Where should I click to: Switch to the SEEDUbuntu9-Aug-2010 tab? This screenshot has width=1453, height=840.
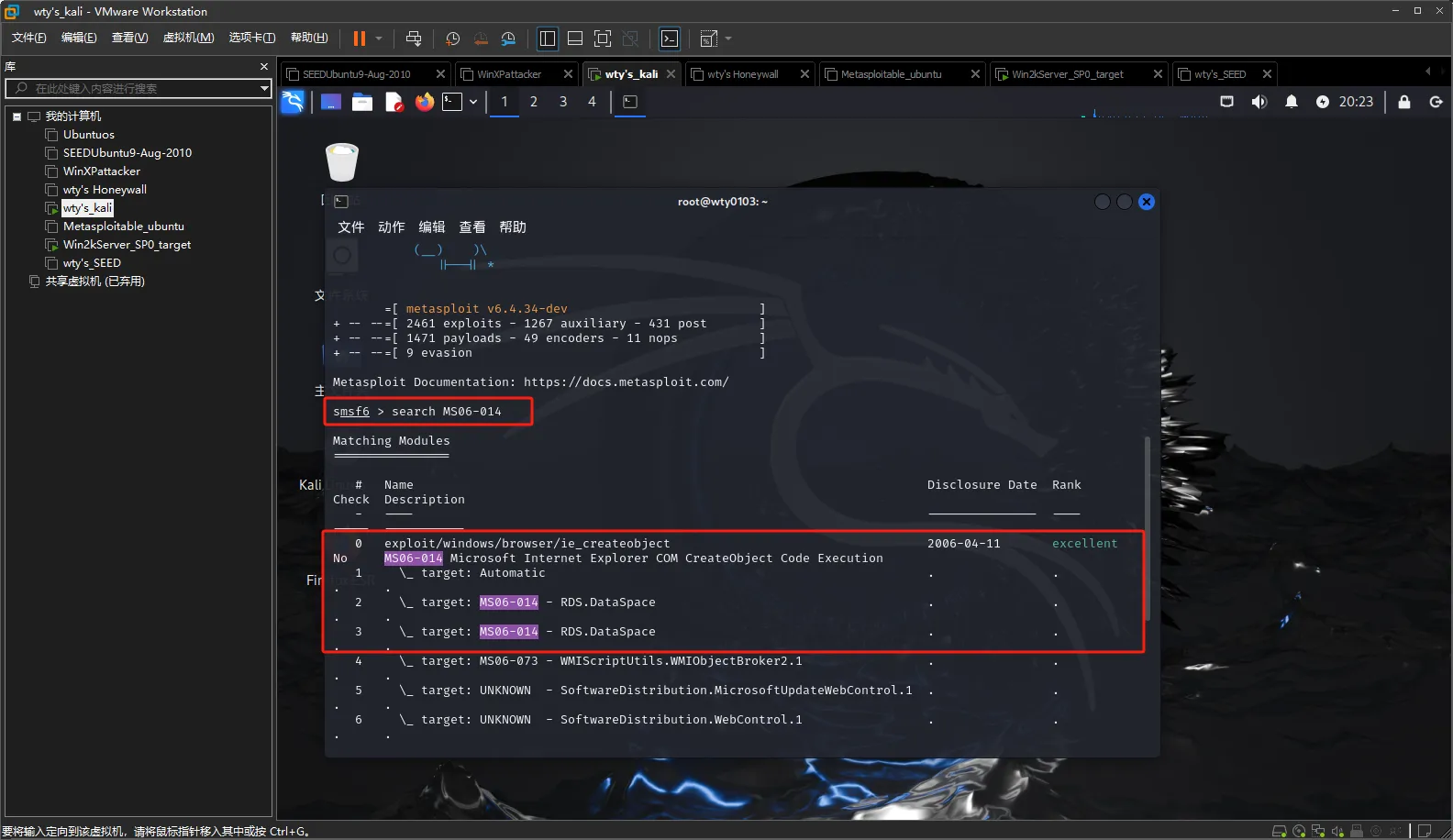click(357, 74)
